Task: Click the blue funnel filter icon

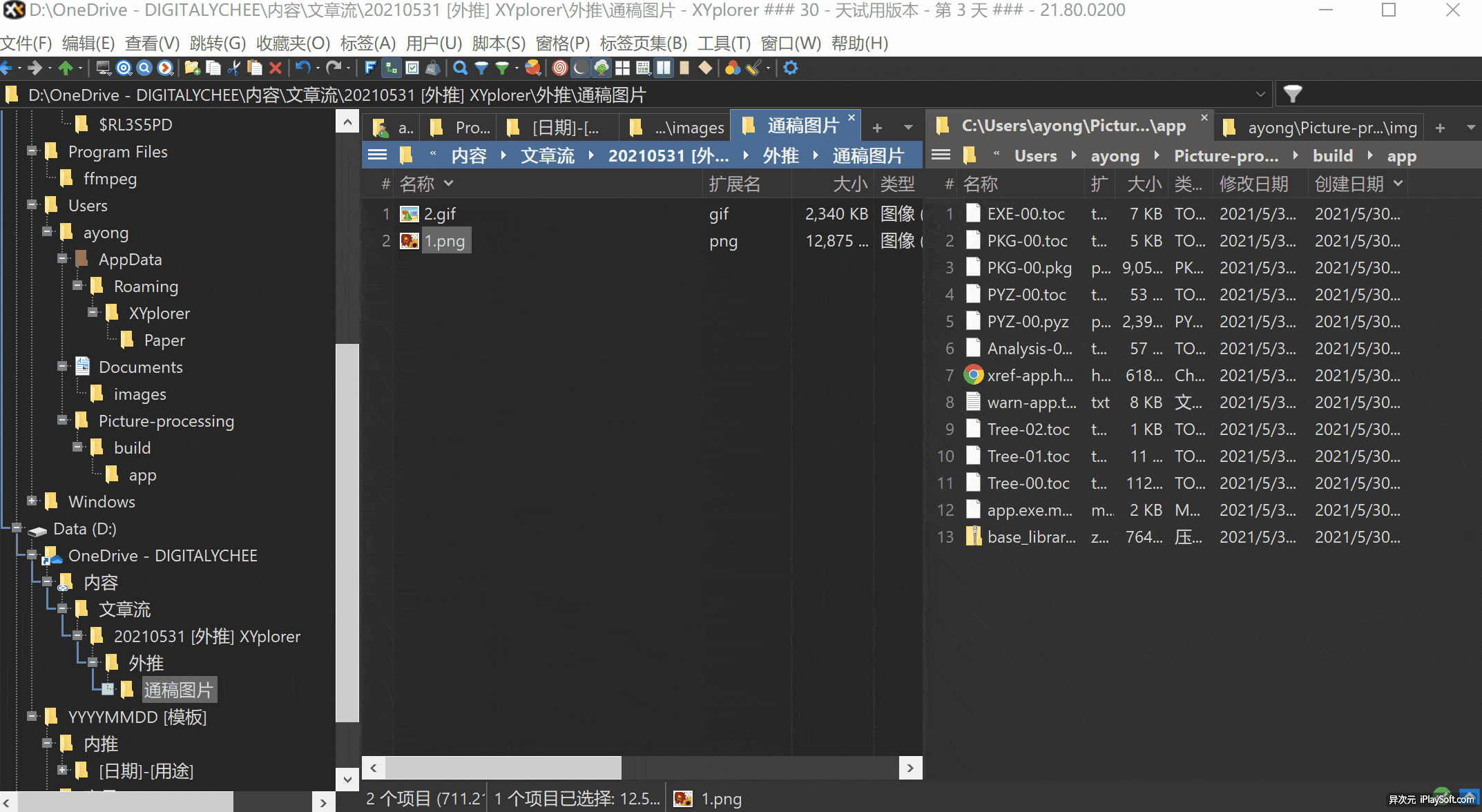Action: pyautogui.click(x=481, y=68)
